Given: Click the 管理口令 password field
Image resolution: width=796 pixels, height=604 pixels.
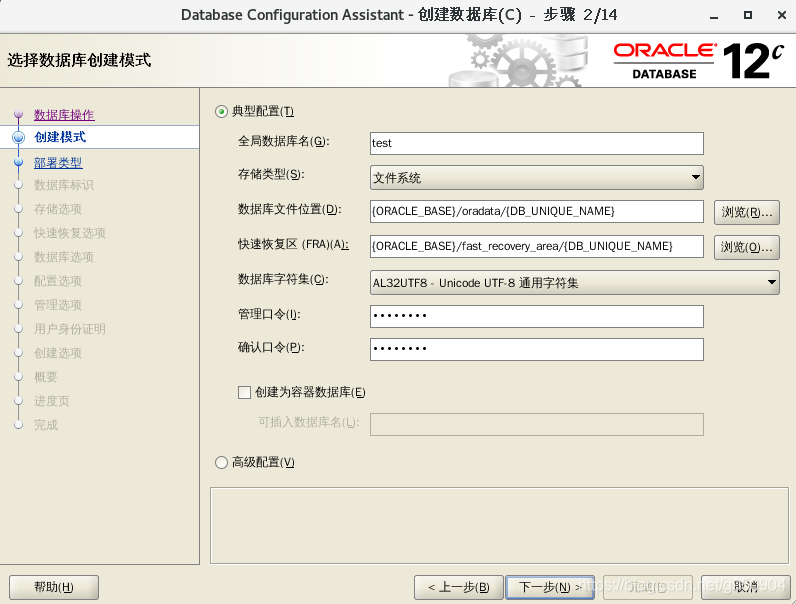Looking at the screenshot, I should (x=537, y=316).
